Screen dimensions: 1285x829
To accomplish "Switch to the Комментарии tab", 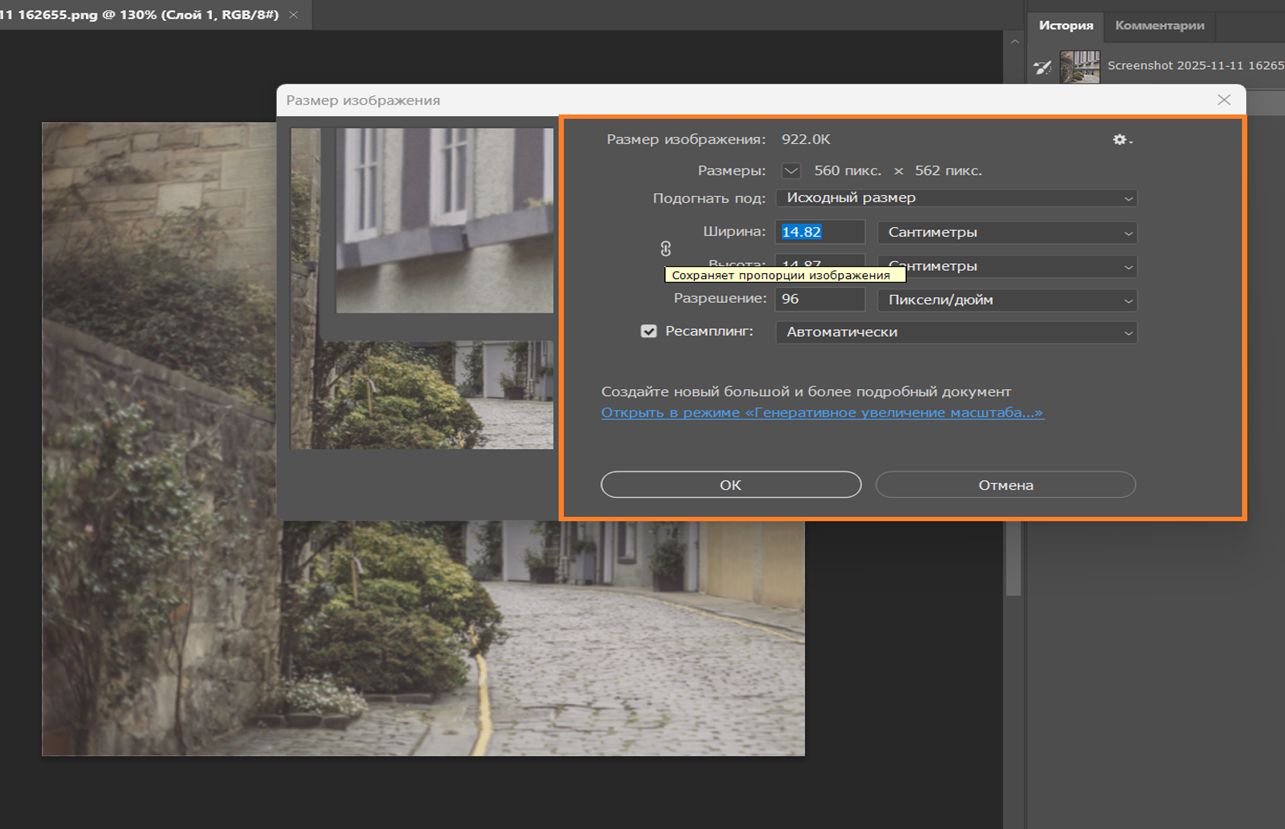I will [x=1159, y=26].
